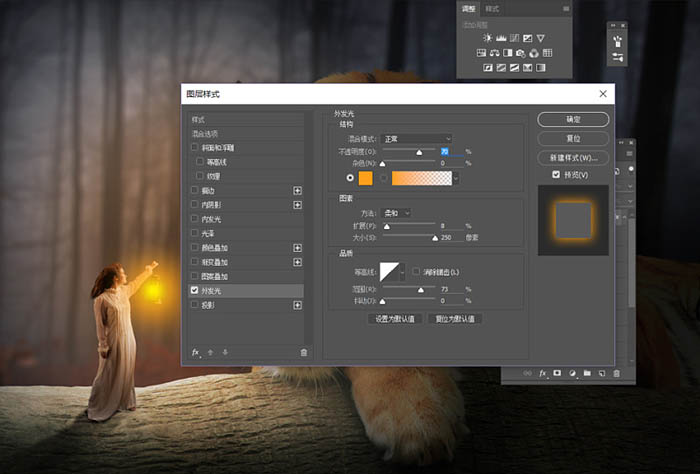Screen dimensions: 700x474
Task: Add a Photo Filter adjustment camera icon
Action: (521, 53)
